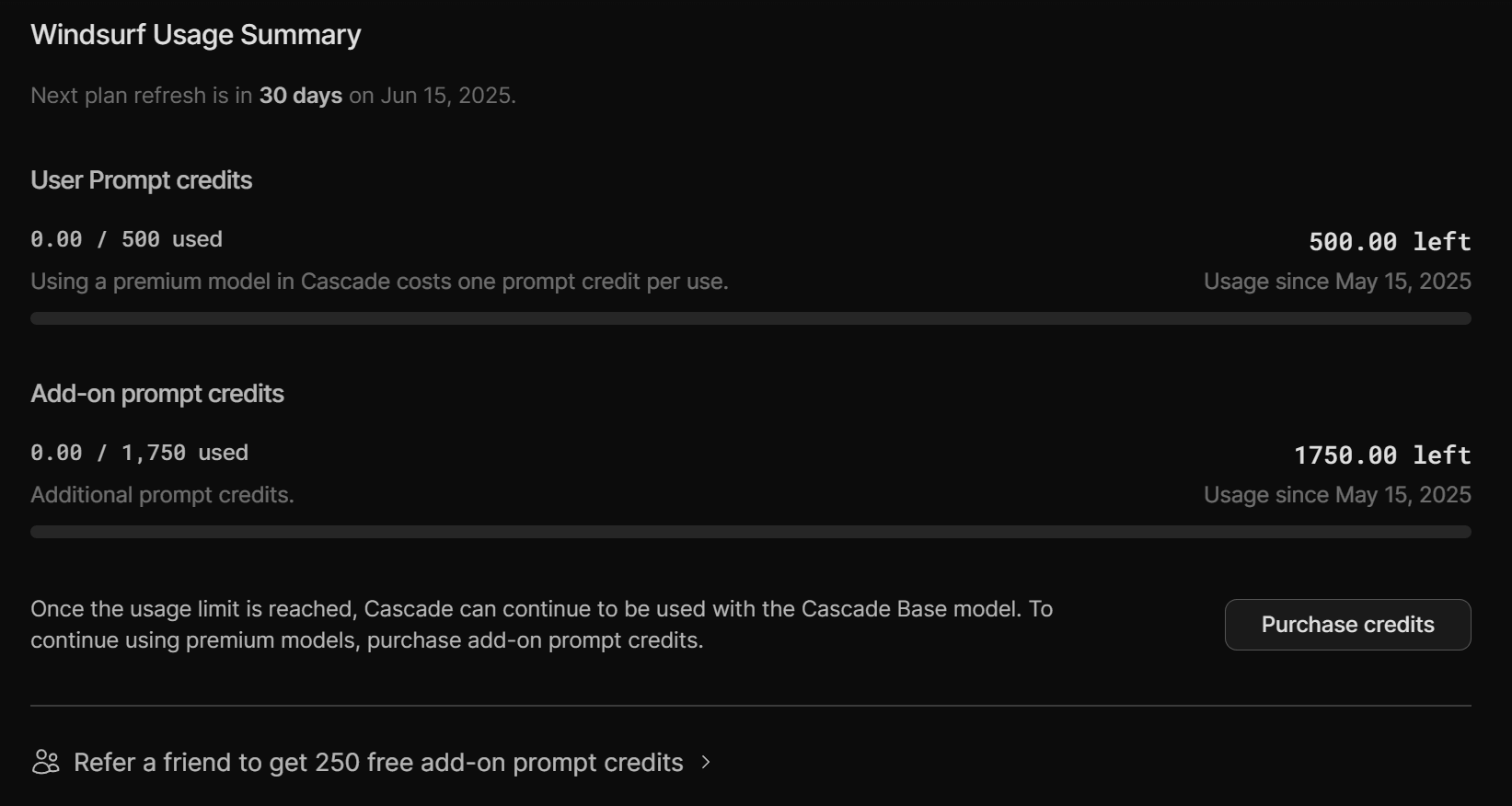This screenshot has height=806, width=1512.
Task: Click the User Prompt credits section title
Action: [x=141, y=180]
